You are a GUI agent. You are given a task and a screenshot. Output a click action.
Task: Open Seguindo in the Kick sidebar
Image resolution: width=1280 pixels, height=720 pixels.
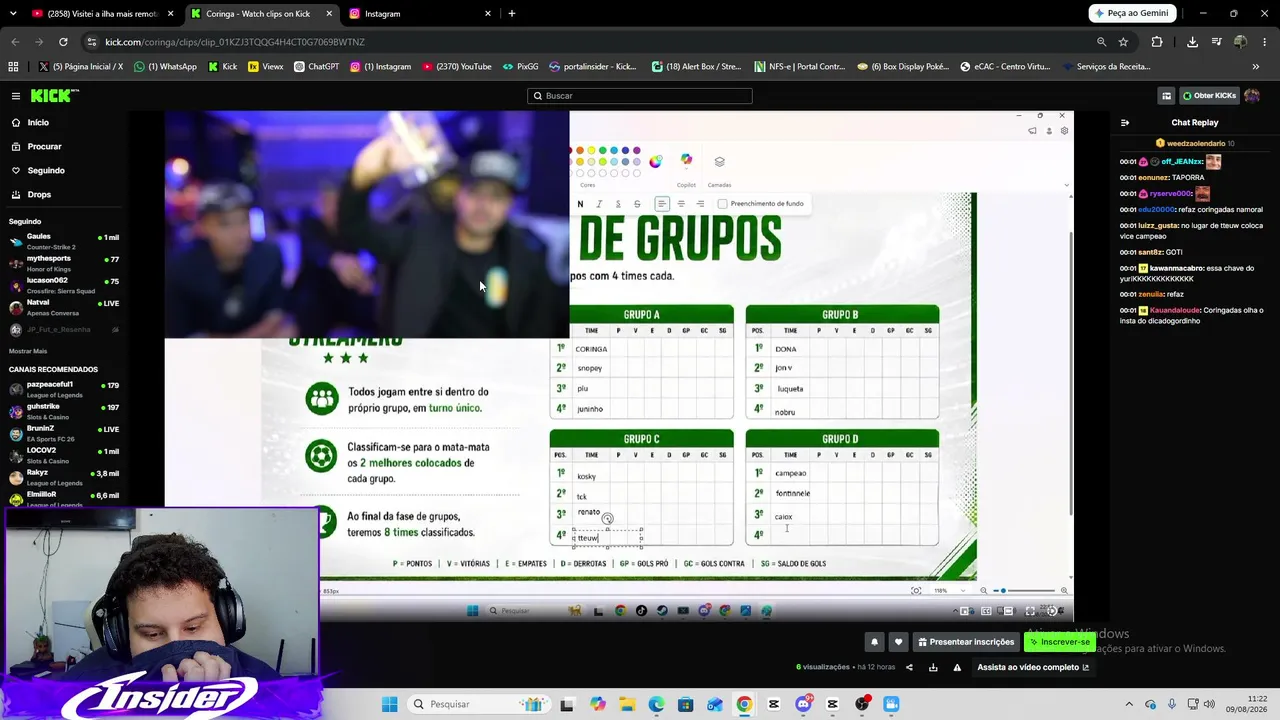coord(37,170)
